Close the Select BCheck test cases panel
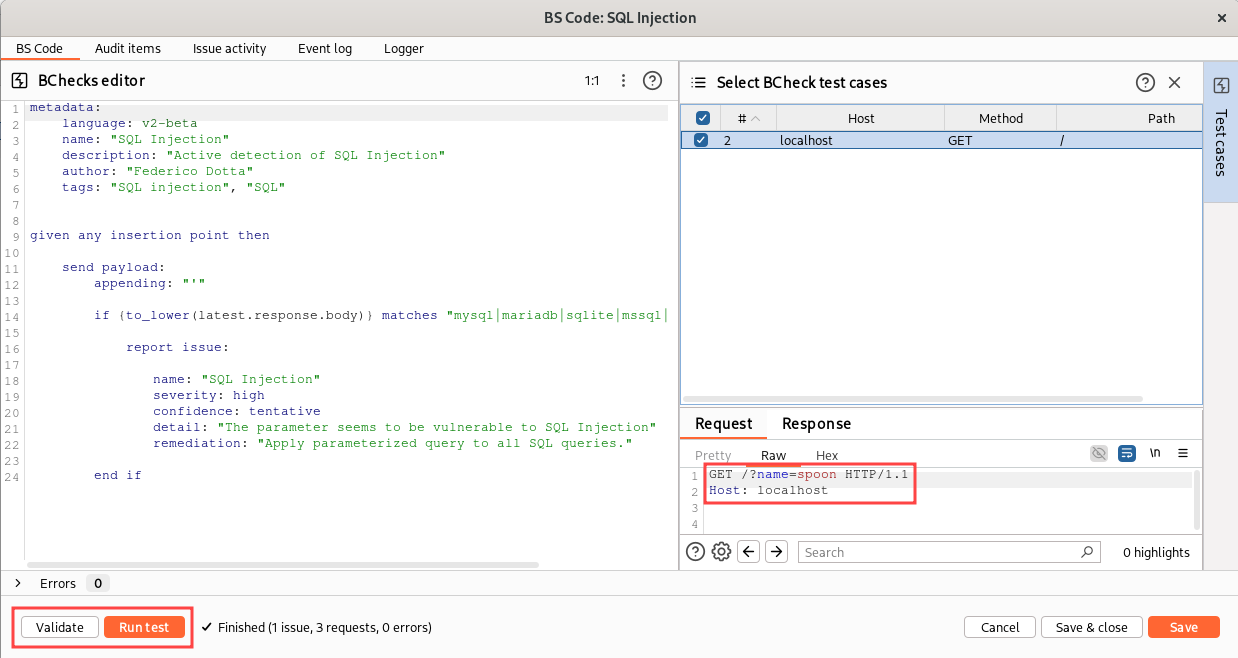1238x658 pixels. pos(1174,83)
